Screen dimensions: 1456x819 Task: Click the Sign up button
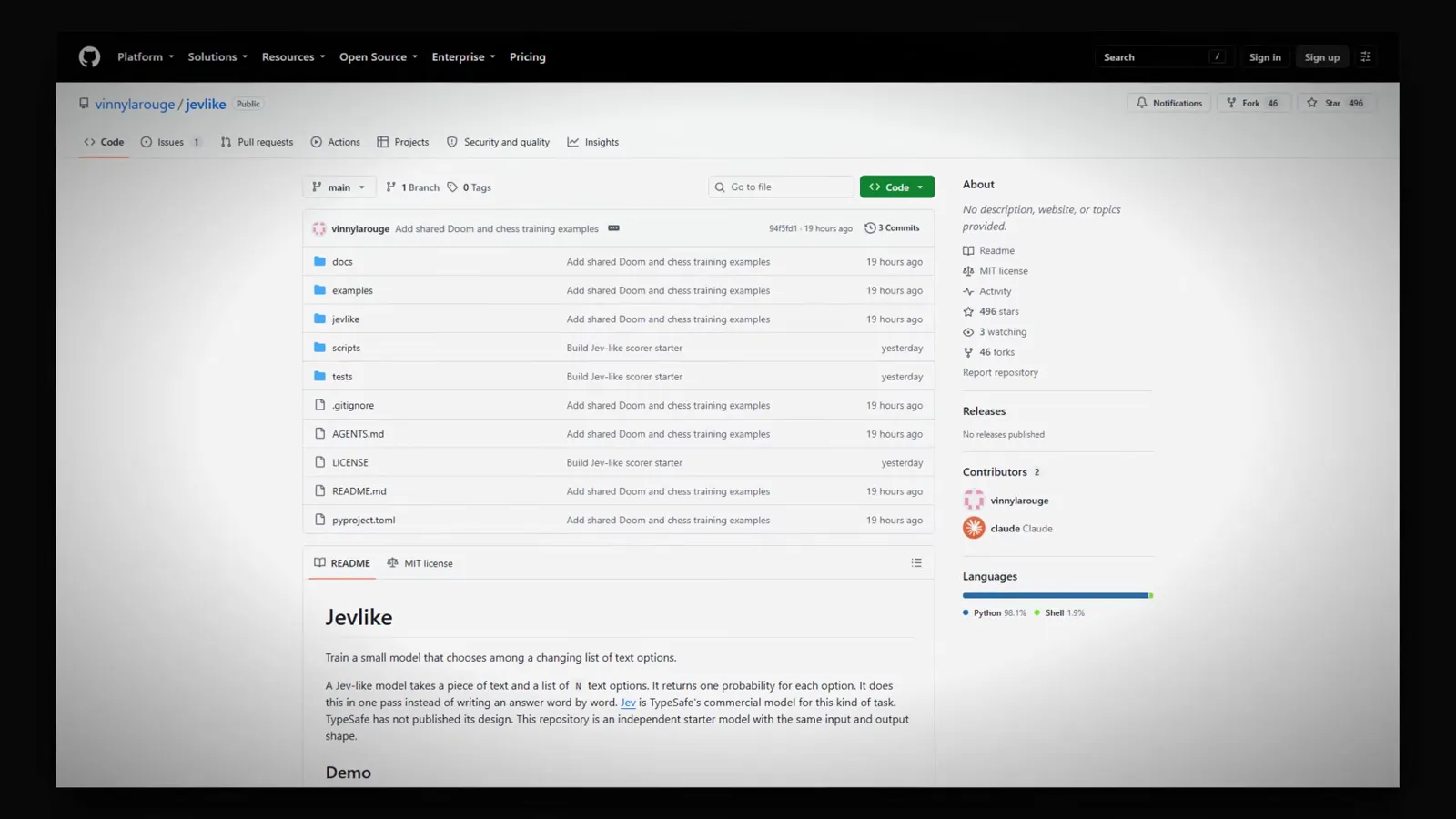click(x=1321, y=57)
